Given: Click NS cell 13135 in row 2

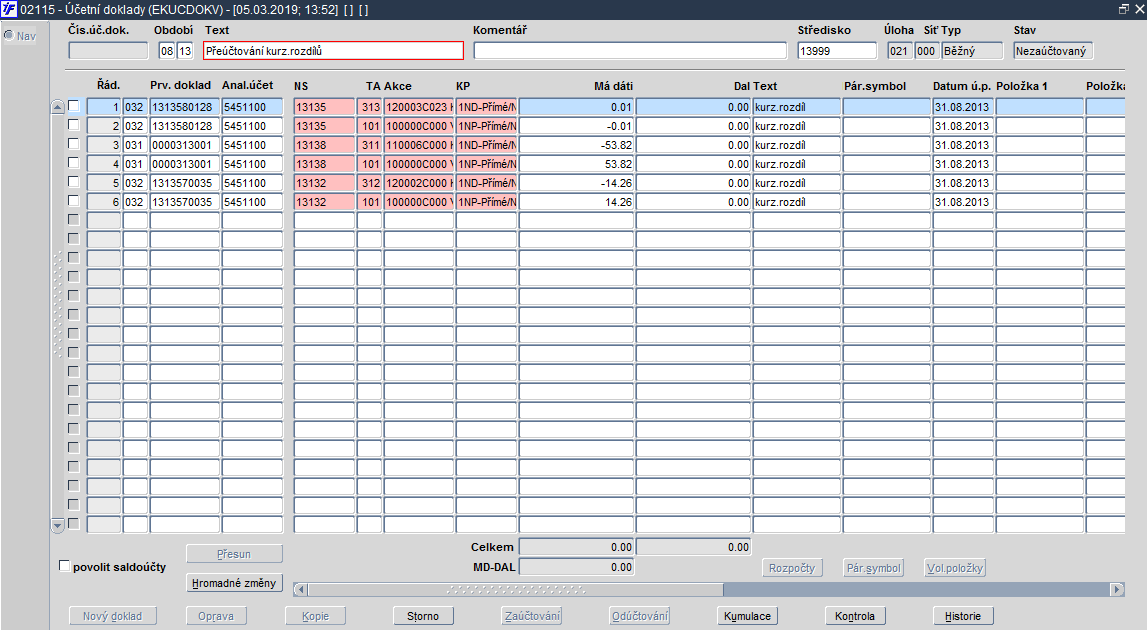Looking at the screenshot, I should 324,126.
